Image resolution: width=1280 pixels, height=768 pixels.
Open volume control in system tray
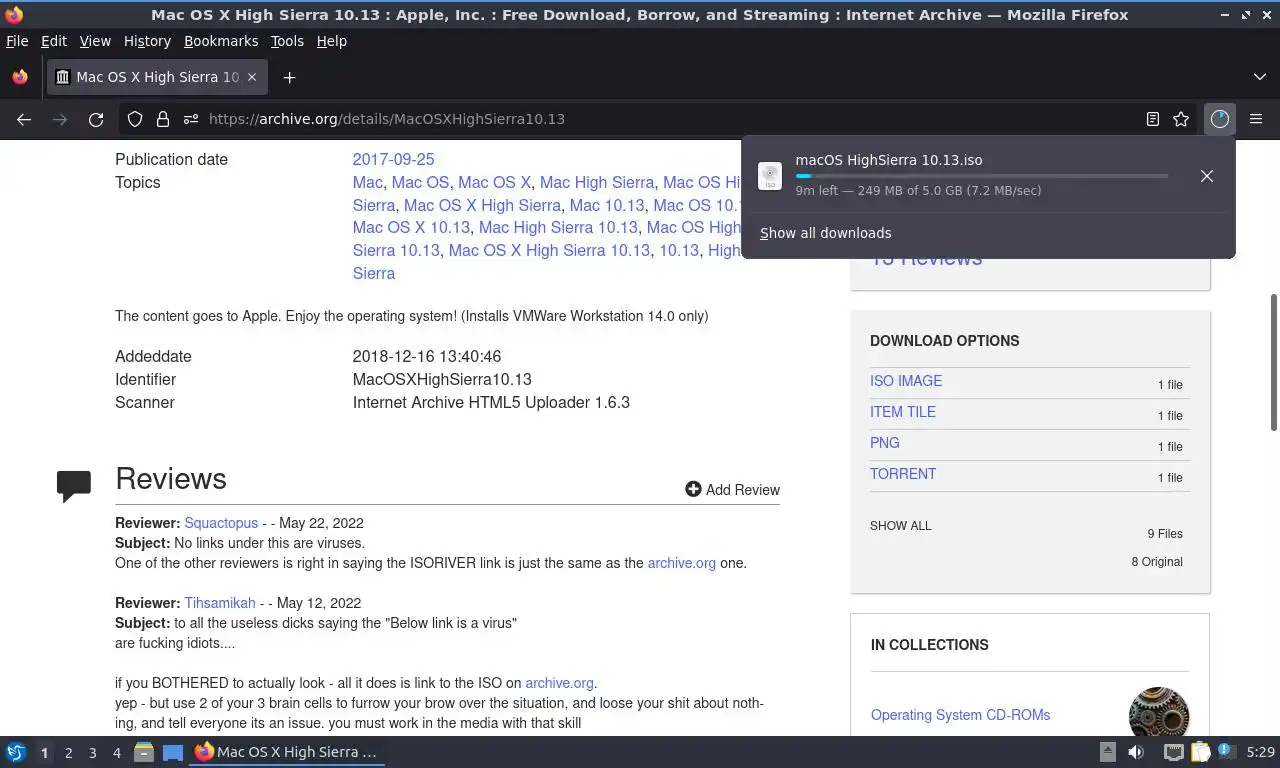[1136, 752]
